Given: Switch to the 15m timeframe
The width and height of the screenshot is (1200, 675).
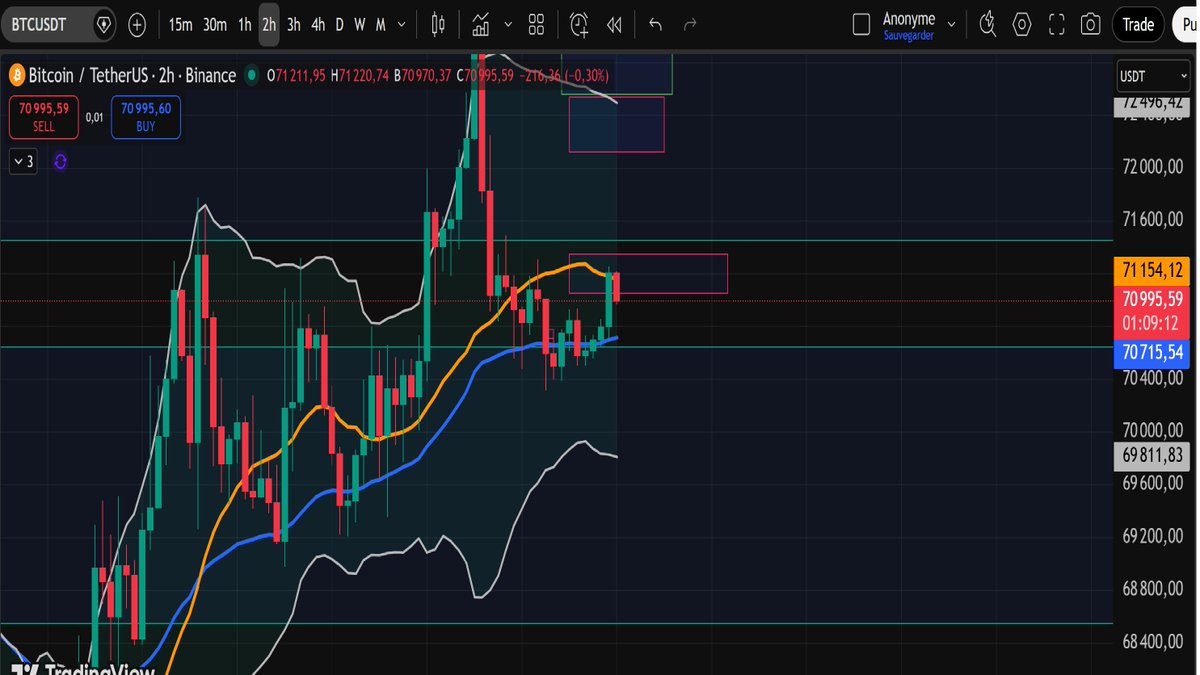Looking at the screenshot, I should coord(180,25).
